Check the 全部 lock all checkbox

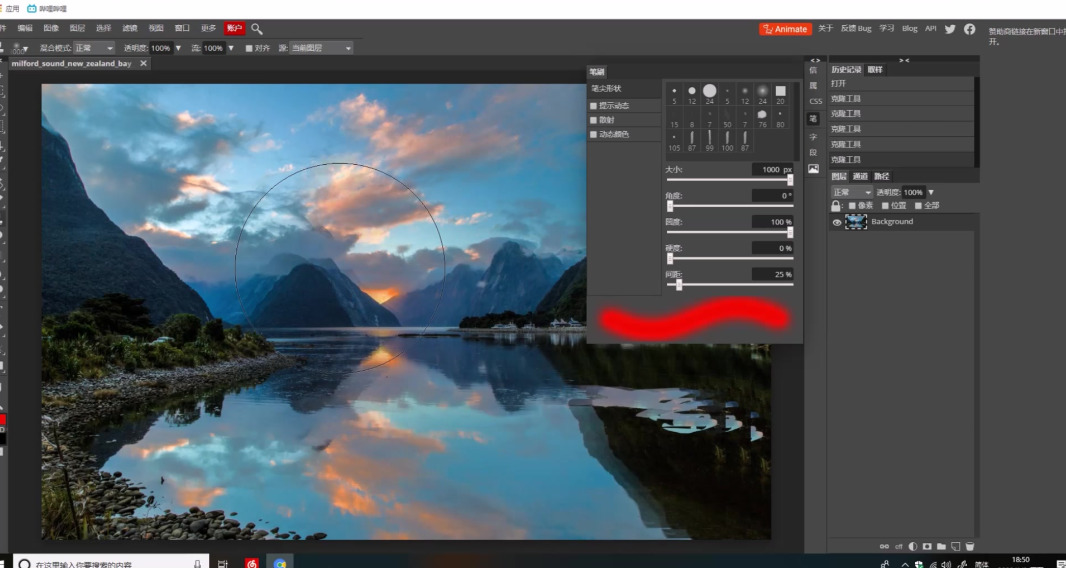point(918,205)
